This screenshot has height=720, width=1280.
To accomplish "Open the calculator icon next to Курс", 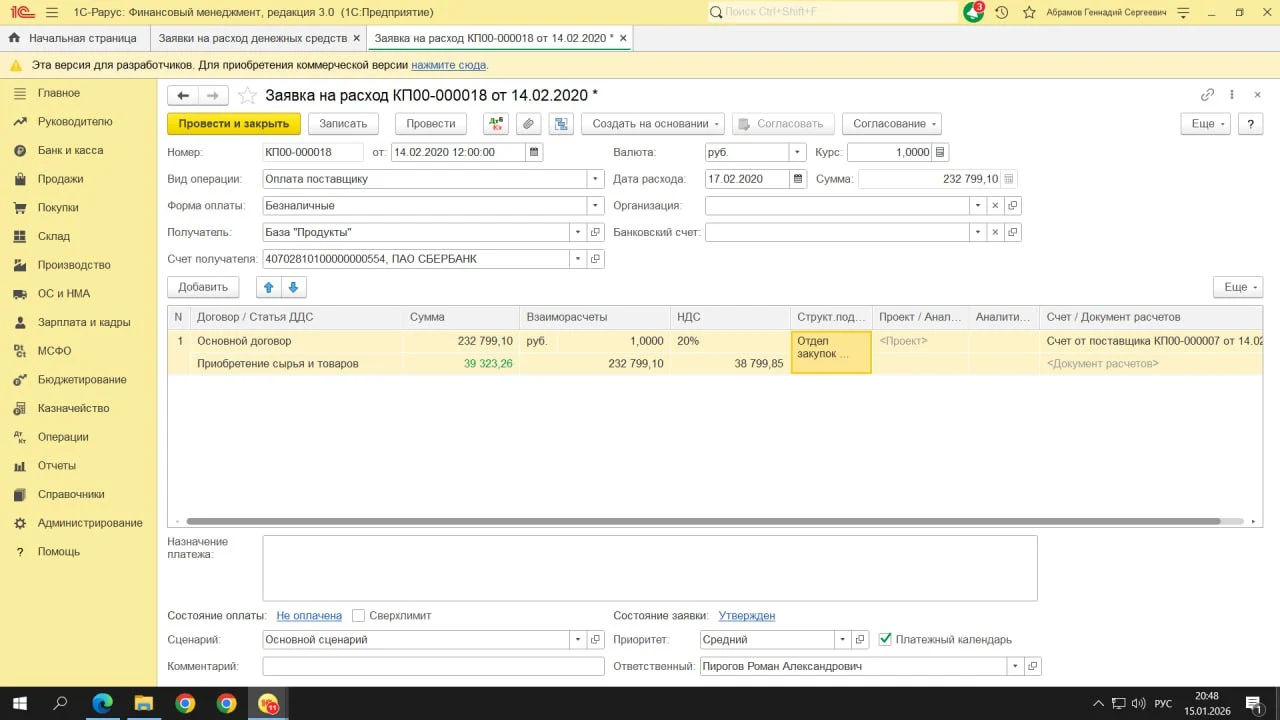I will tap(941, 153).
